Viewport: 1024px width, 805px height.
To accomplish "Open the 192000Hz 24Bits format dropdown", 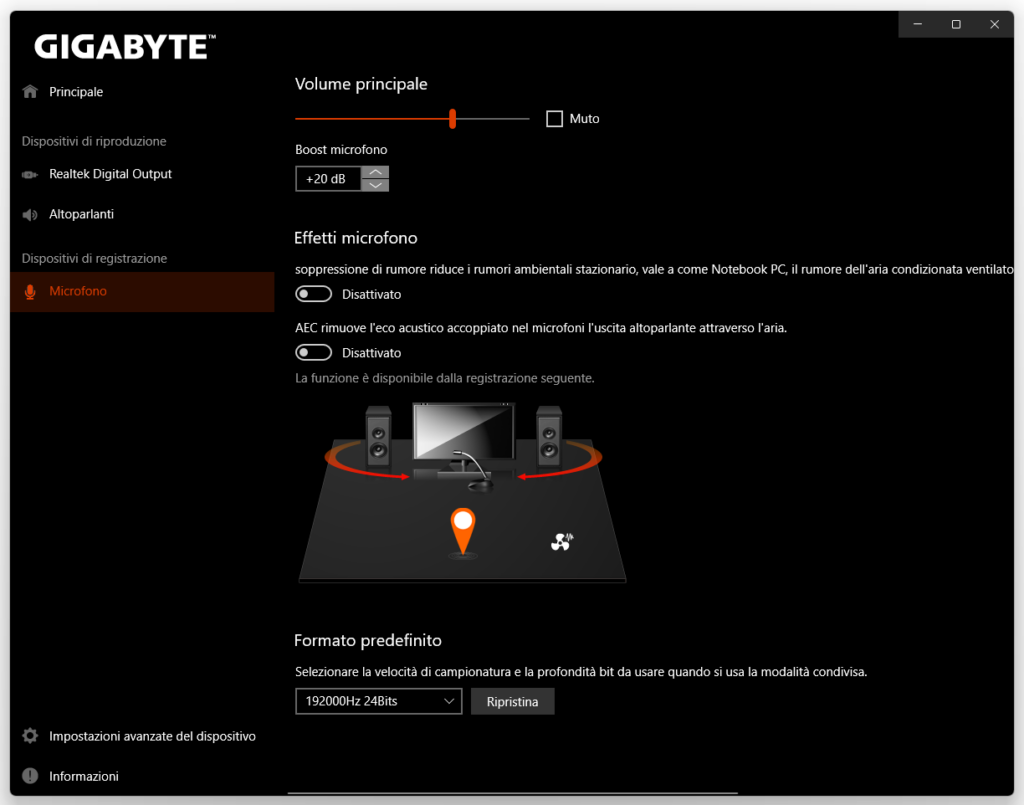I will 379,701.
